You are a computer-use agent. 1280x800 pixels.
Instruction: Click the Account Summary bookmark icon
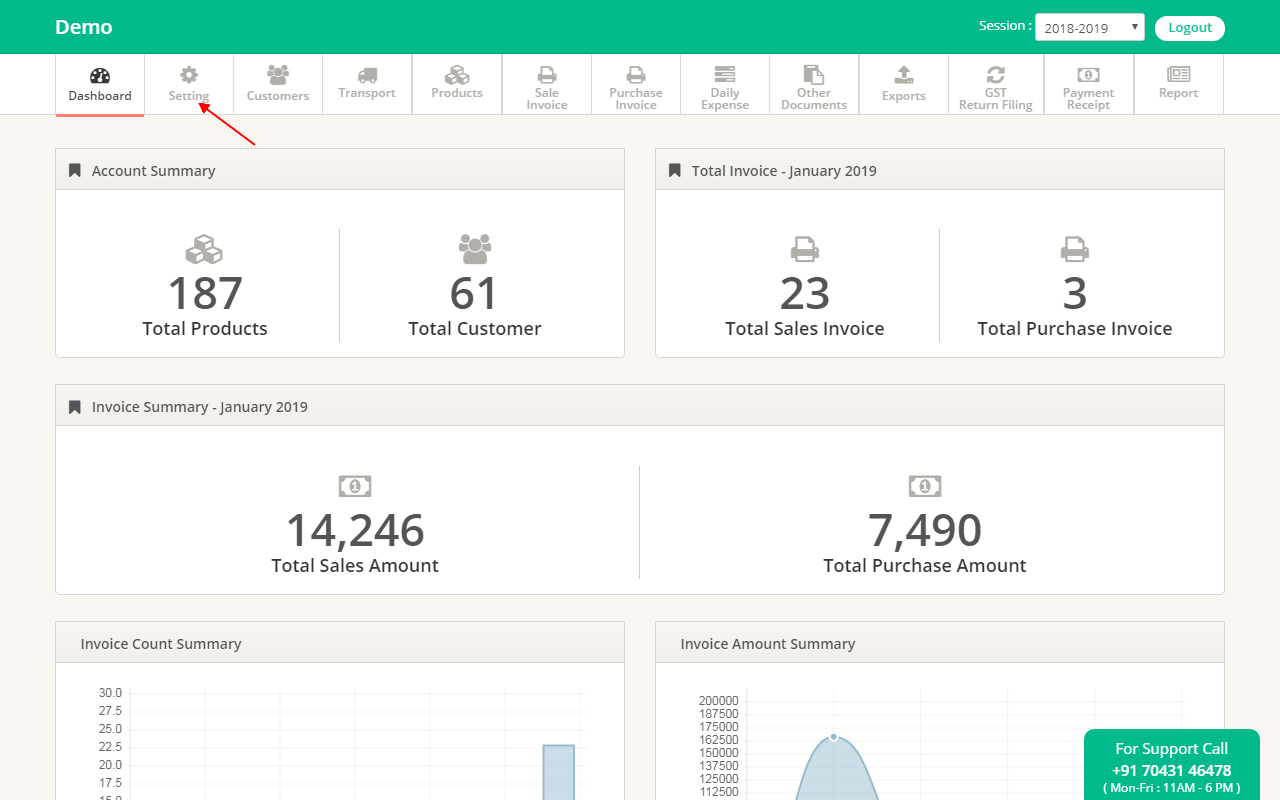(x=74, y=171)
